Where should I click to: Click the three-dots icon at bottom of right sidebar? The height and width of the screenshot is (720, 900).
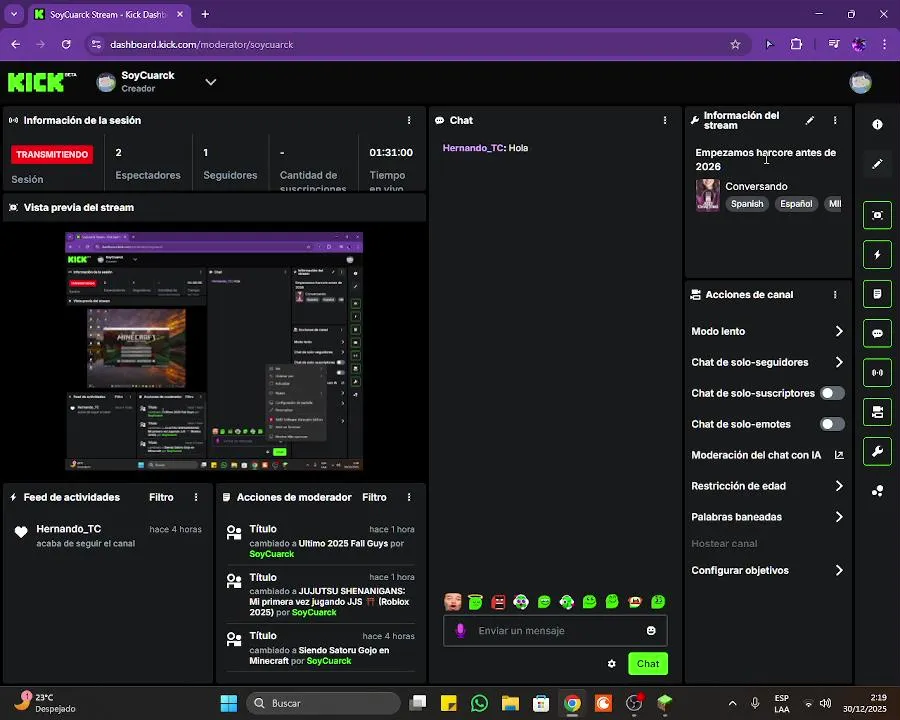877,491
